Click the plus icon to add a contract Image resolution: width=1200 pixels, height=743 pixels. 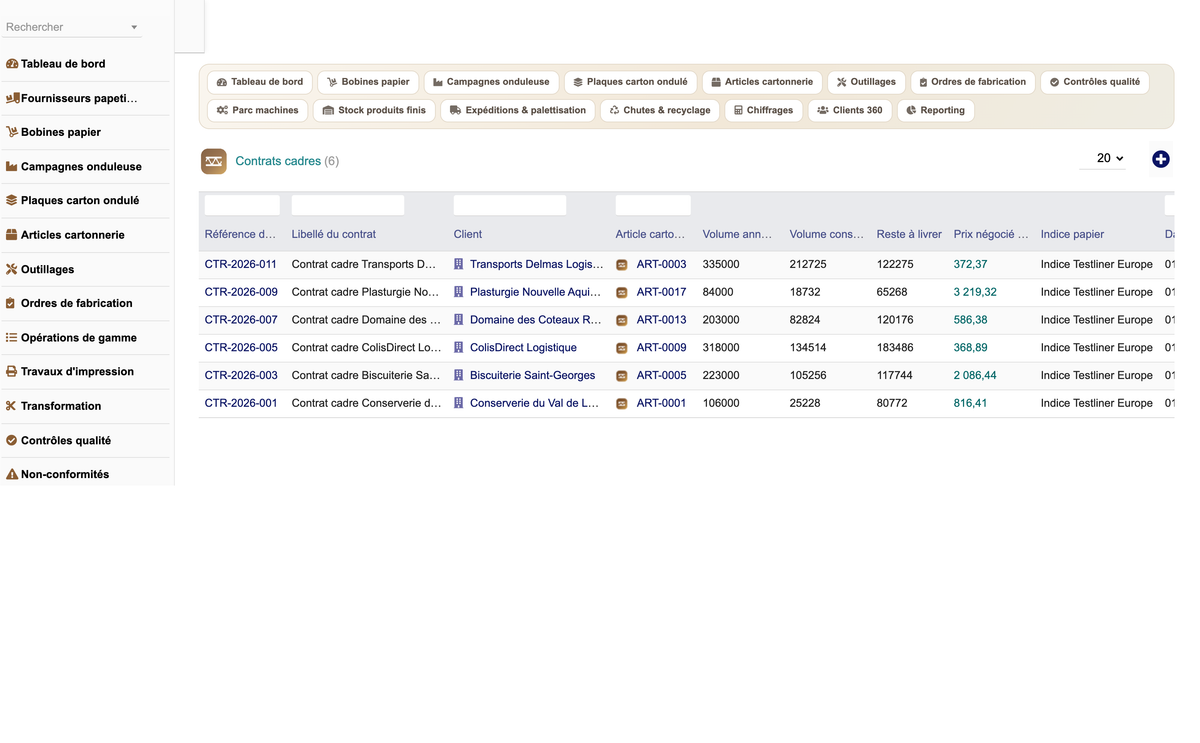coord(1161,159)
